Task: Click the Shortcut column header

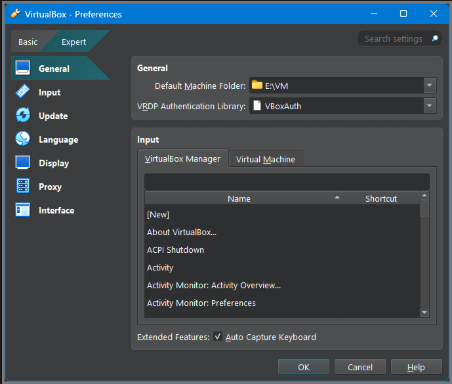Action: (381, 199)
